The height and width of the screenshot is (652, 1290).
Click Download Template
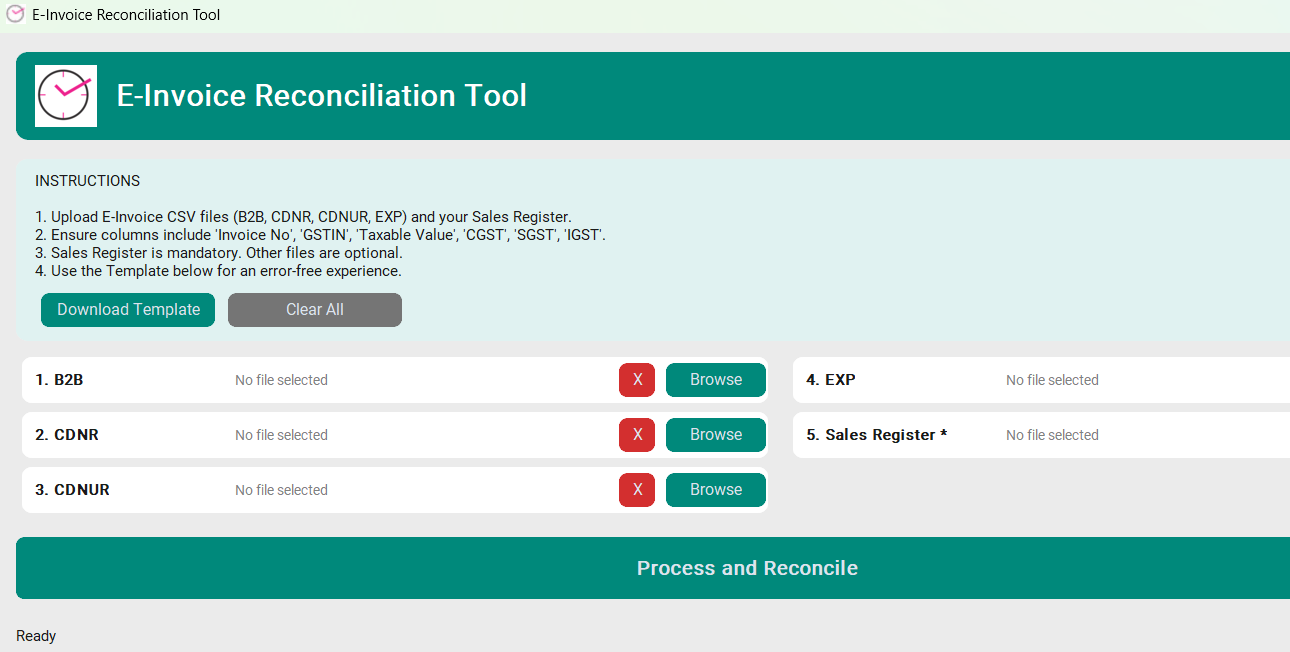point(127,309)
